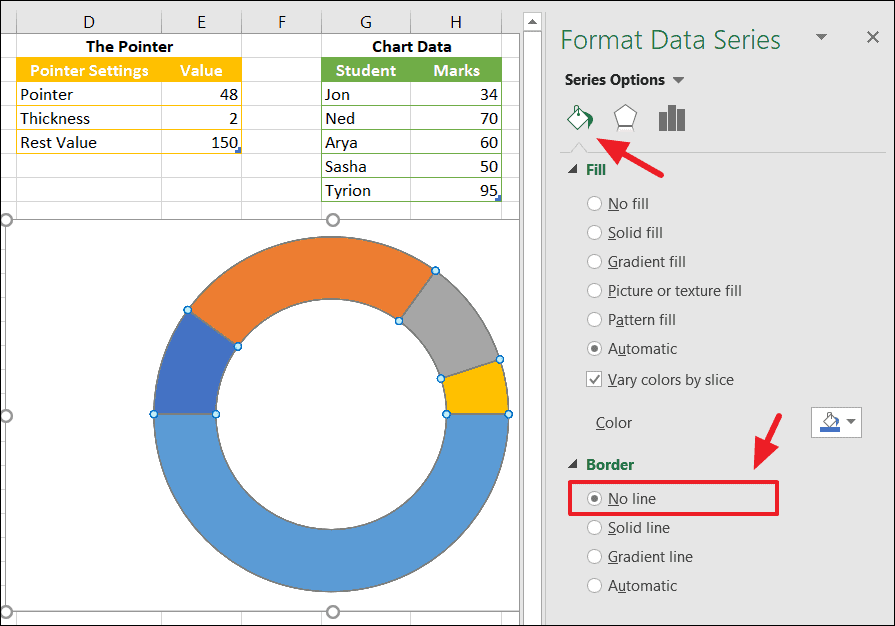Screen dimensions: 895x626
Task: Select the Fill & Line paint bucket icon
Action: pos(579,117)
